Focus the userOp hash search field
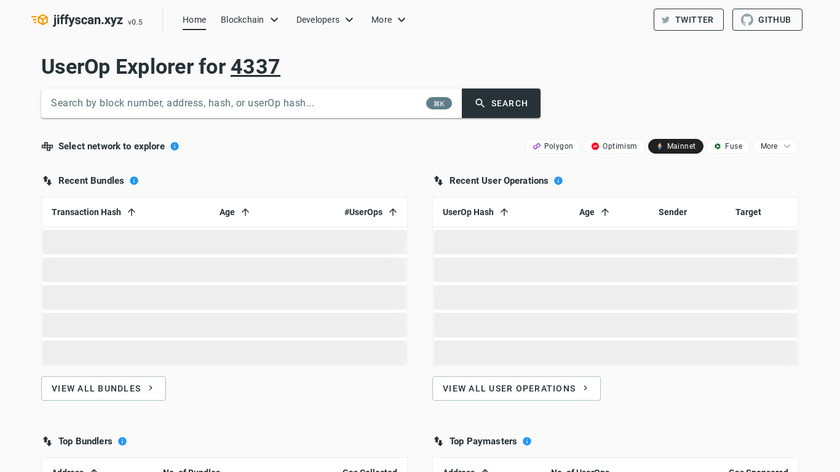840x472 pixels. tap(235, 103)
